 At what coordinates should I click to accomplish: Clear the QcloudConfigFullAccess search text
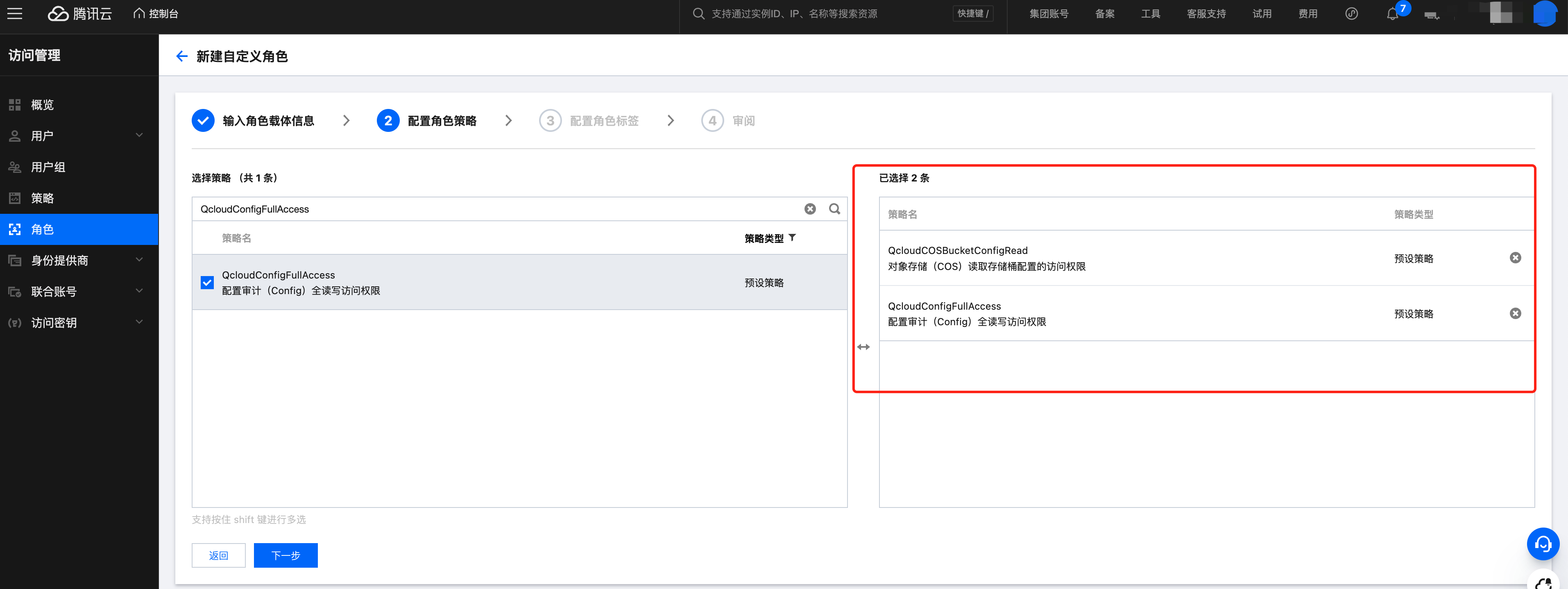tap(809, 209)
